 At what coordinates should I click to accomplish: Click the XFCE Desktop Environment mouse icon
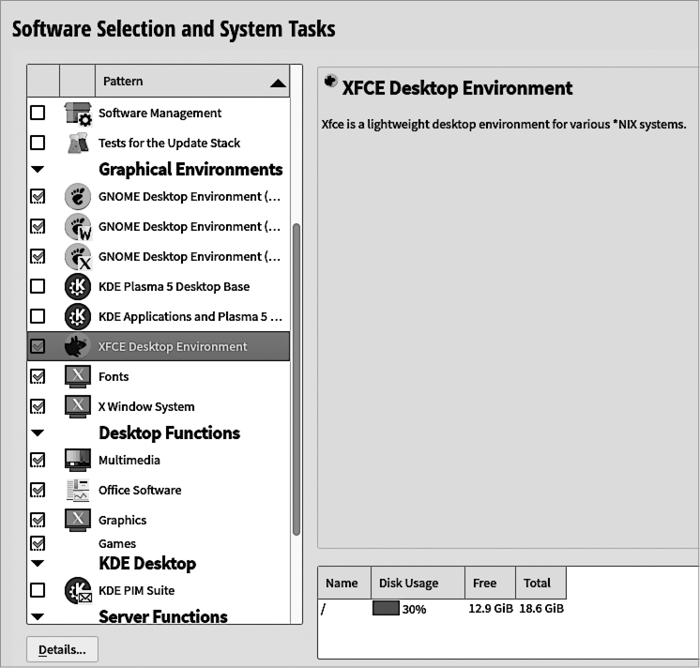point(77,347)
